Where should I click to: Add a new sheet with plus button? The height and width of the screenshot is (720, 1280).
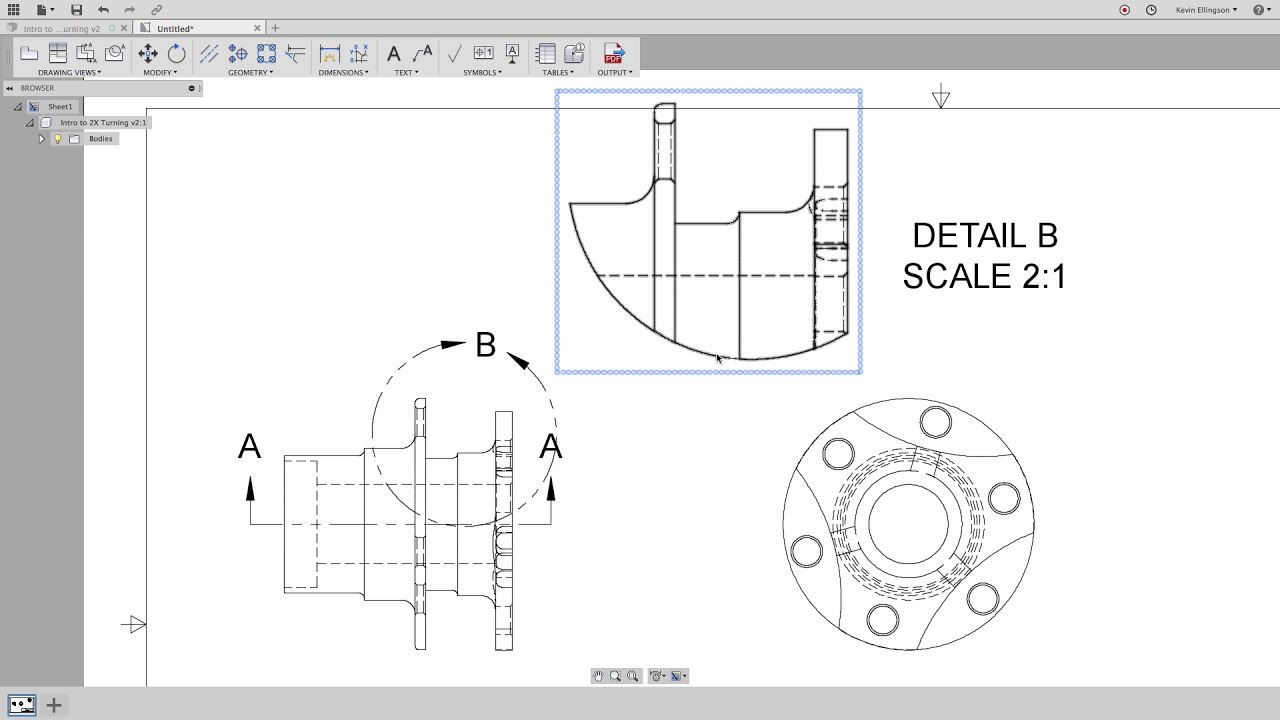pos(54,705)
